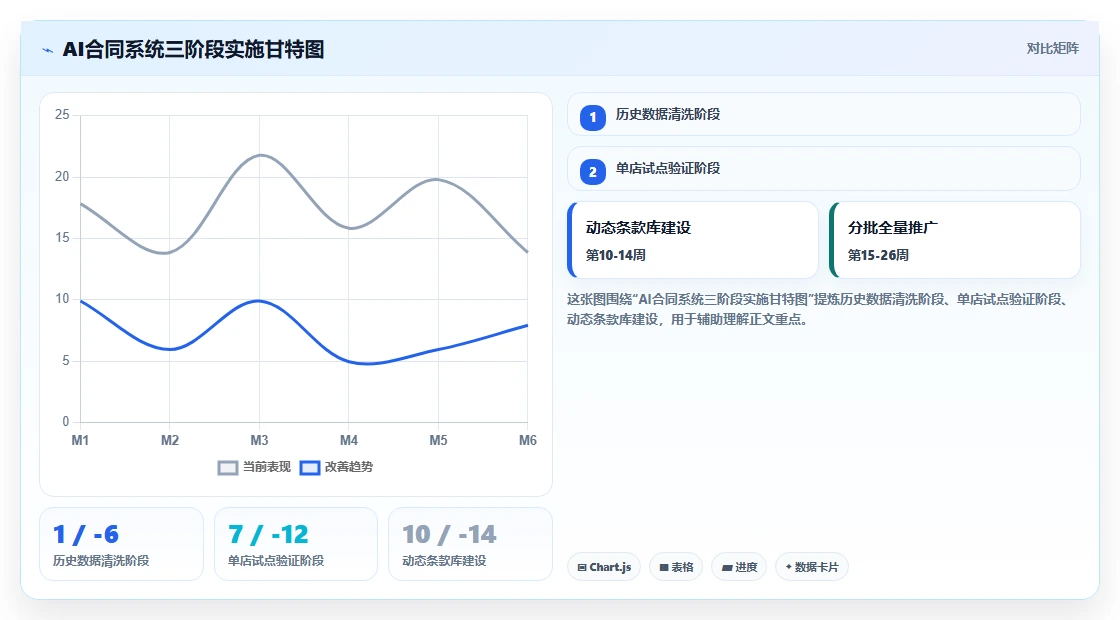Select the 单店试点验证阶段 step row
The height and width of the screenshot is (620, 1120).
coord(823,169)
